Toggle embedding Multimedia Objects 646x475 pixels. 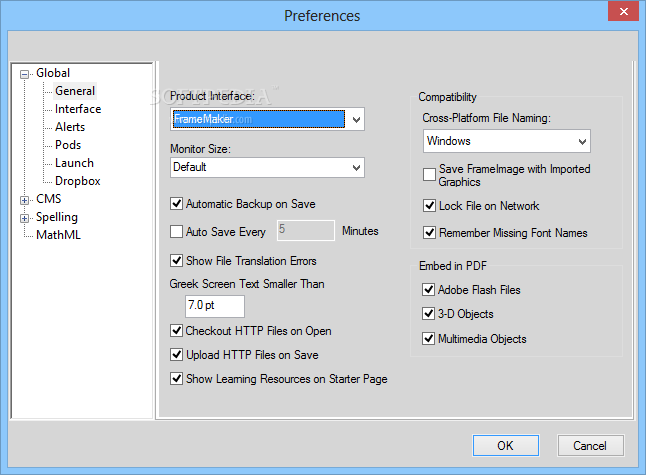point(428,339)
